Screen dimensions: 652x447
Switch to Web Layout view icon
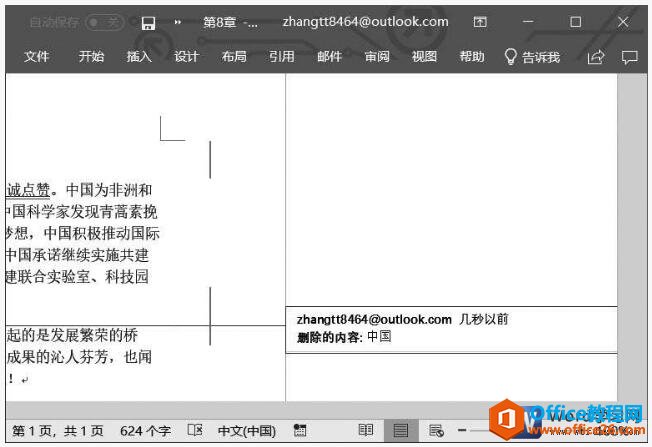436,430
